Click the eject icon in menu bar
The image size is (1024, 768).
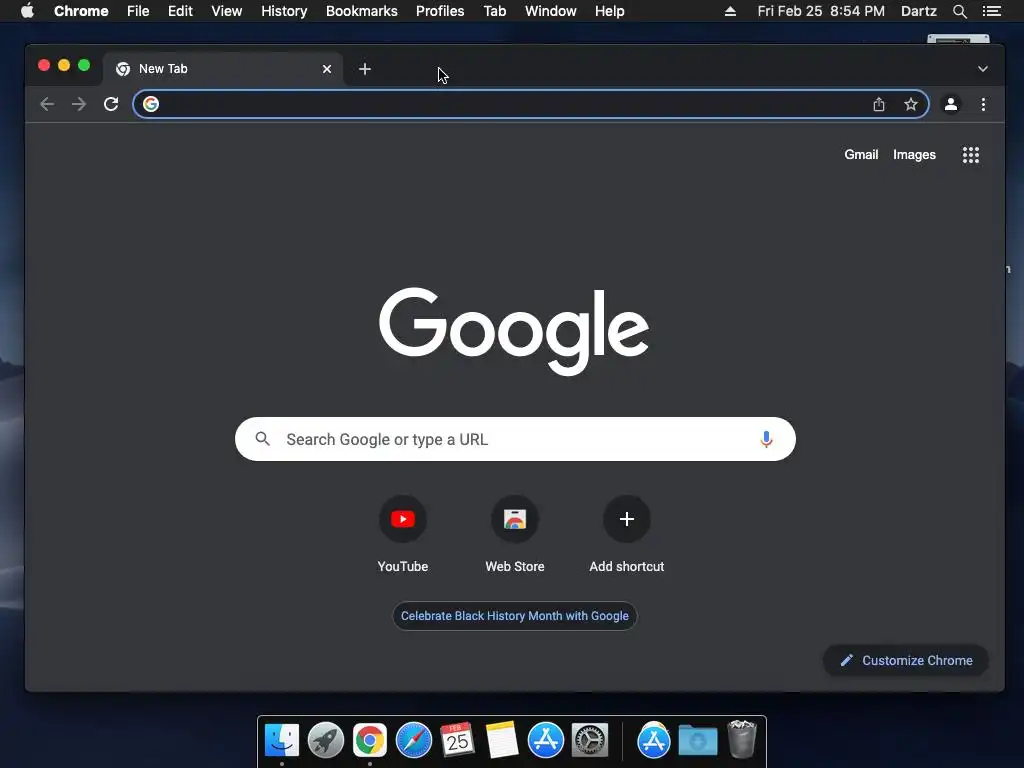pos(731,11)
